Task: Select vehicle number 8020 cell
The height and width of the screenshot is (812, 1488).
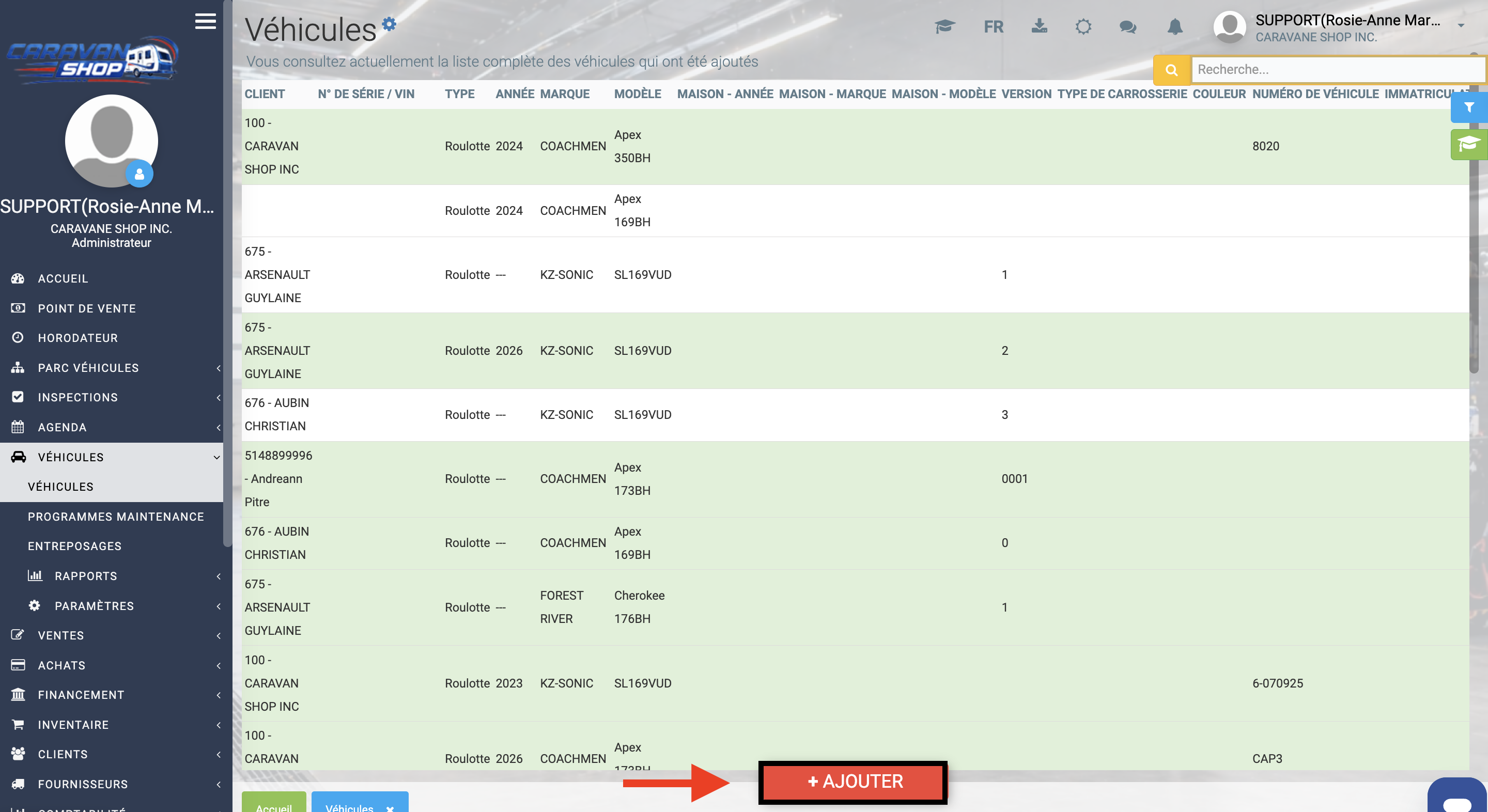Action: pos(1266,146)
